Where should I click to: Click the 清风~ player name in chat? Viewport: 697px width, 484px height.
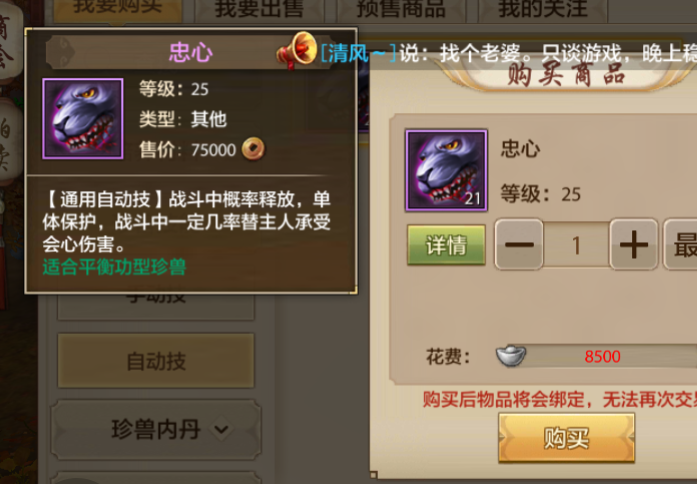pyautogui.click(x=358, y=54)
